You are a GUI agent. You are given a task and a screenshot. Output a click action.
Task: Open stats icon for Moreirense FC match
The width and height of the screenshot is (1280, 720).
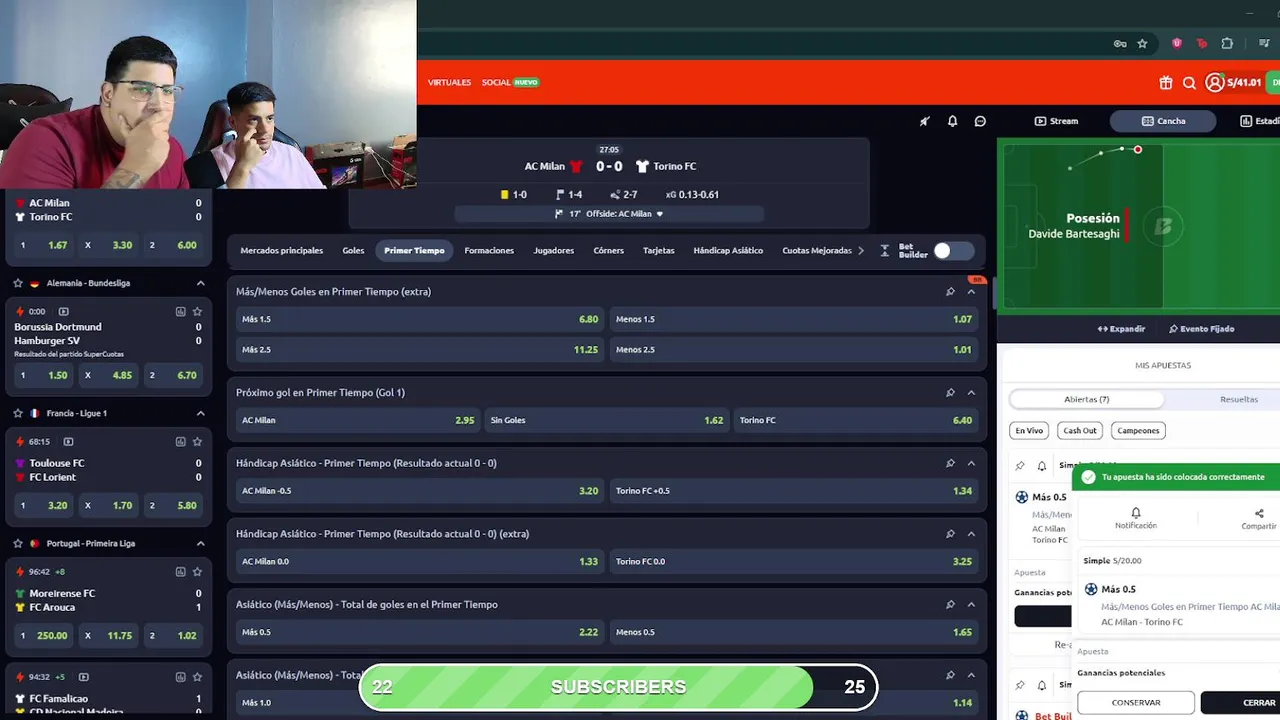tap(180, 571)
